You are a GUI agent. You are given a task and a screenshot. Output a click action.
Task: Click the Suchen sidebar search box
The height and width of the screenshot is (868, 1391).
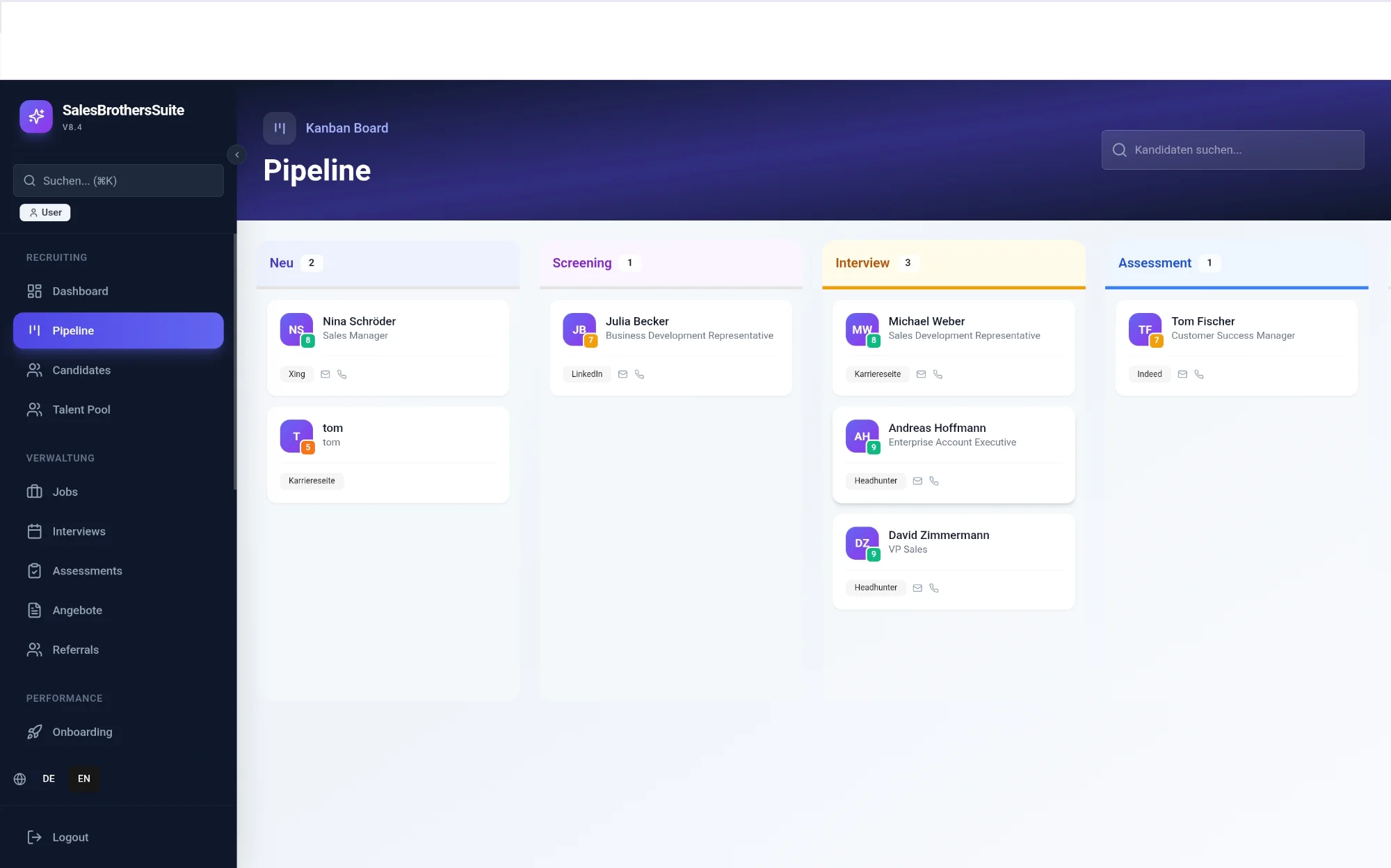click(x=118, y=181)
